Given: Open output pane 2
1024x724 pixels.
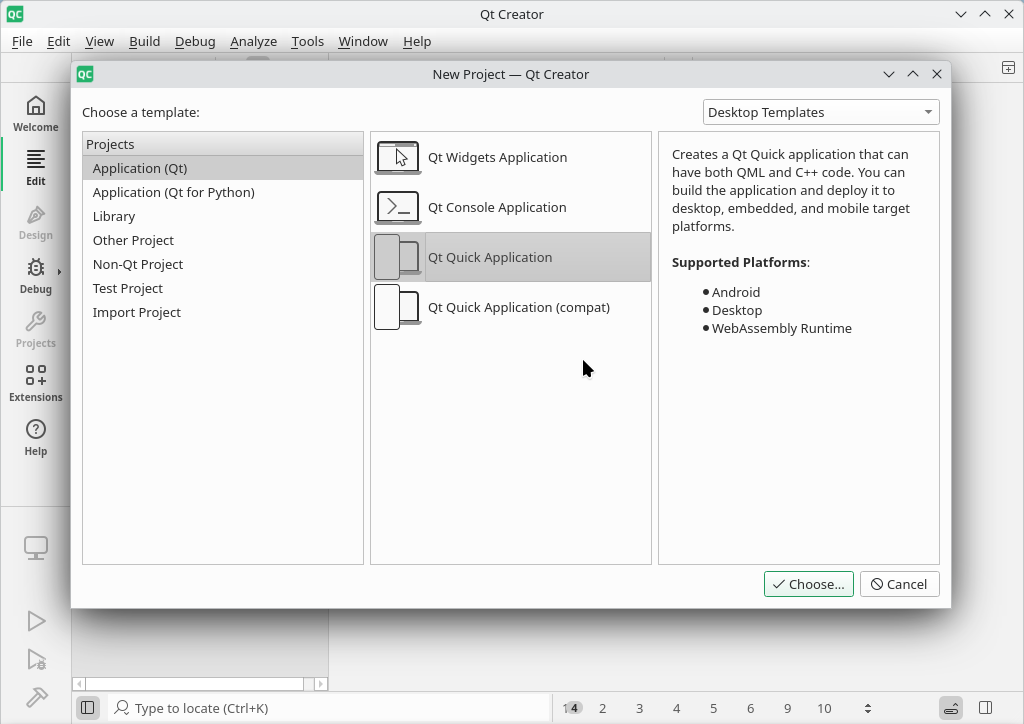Looking at the screenshot, I should coord(602,708).
